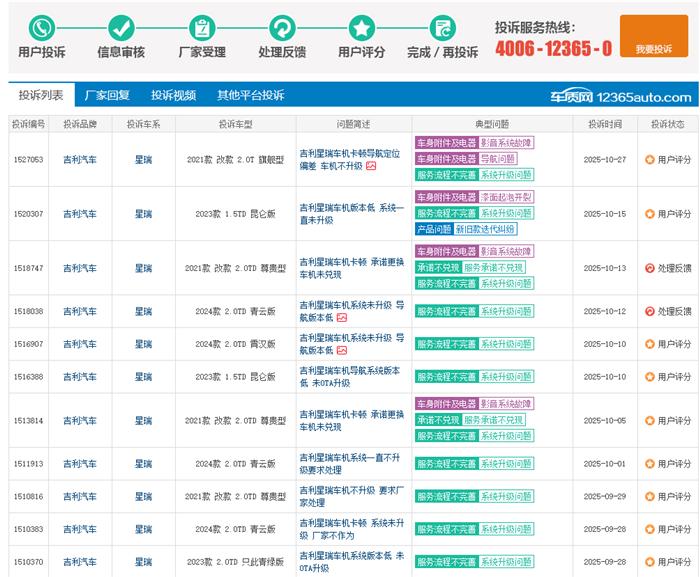Open complaint titled 吉利星瑞车机导航系统版本低 未OTA升级
This screenshot has height=577, width=700.
click(351, 377)
